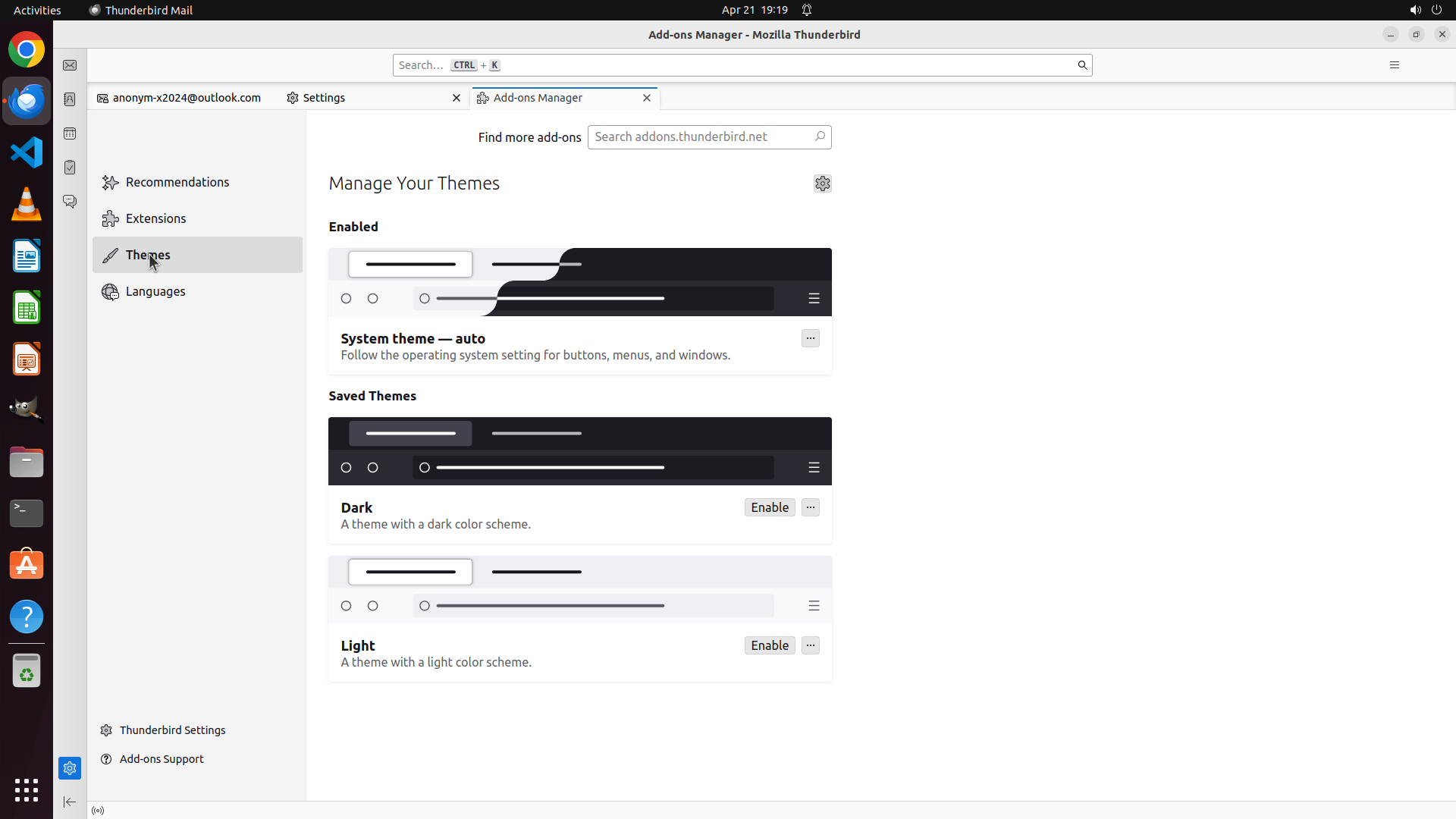This screenshot has width=1456, height=819.
Task: Launch Google Chrome from the dock
Action: point(27,50)
